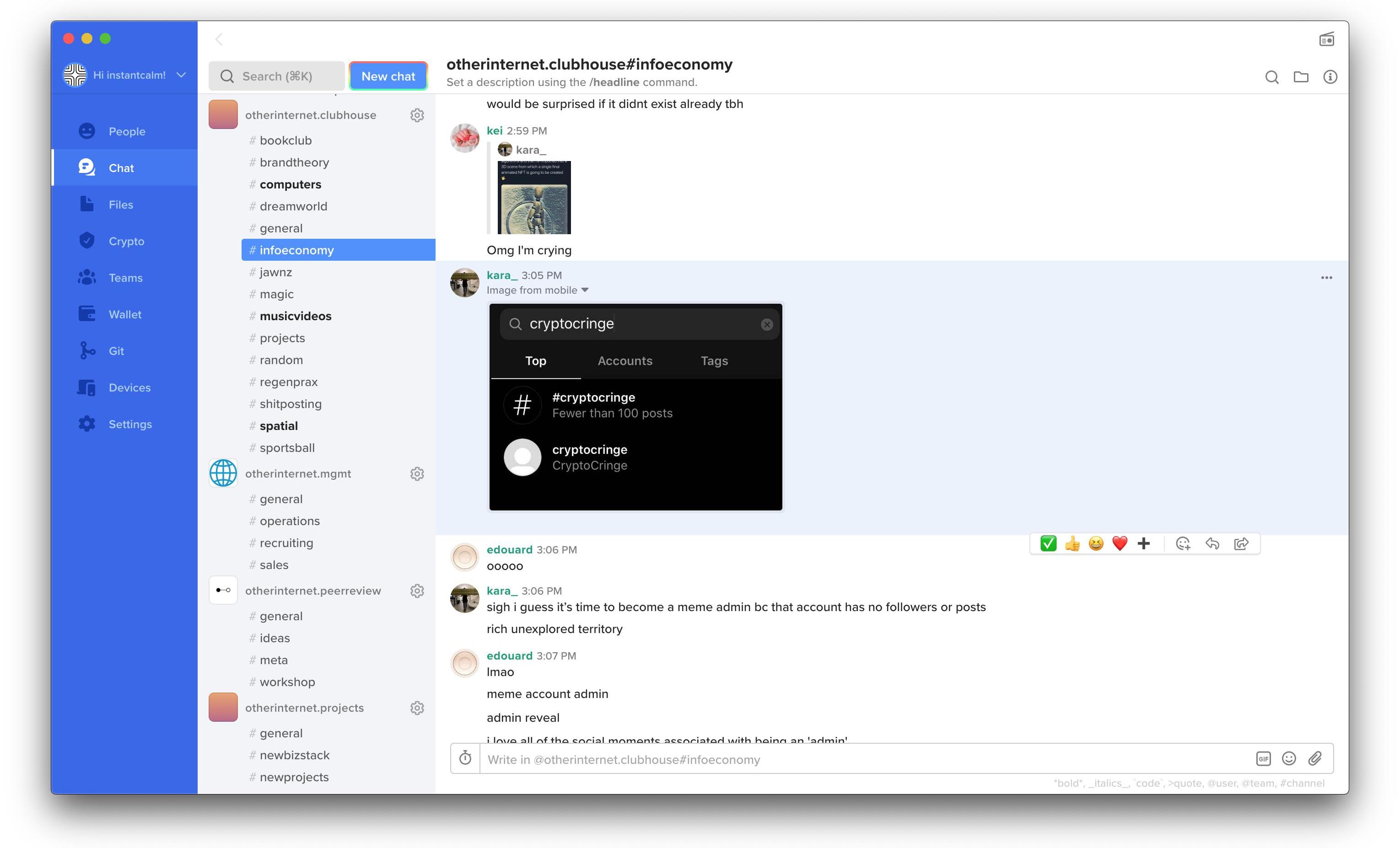Click the paperclip attach file icon
This screenshot has width=1400, height=848.
click(1315, 759)
